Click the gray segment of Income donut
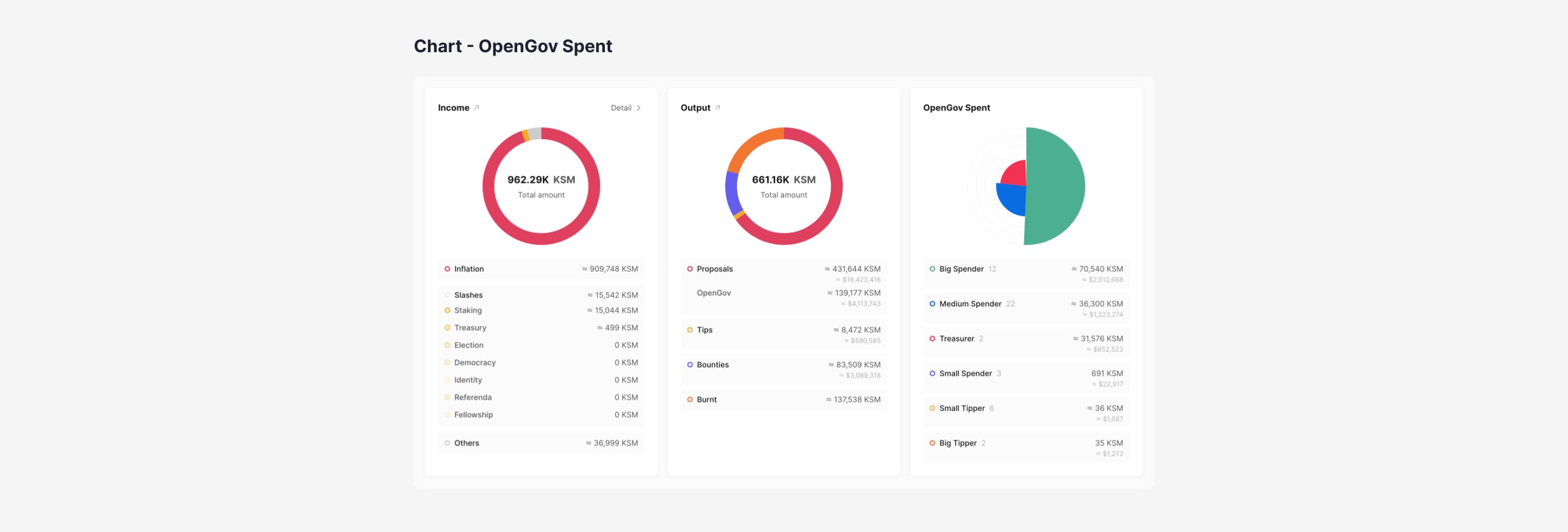Image resolution: width=1568 pixels, height=532 pixels. [535, 134]
